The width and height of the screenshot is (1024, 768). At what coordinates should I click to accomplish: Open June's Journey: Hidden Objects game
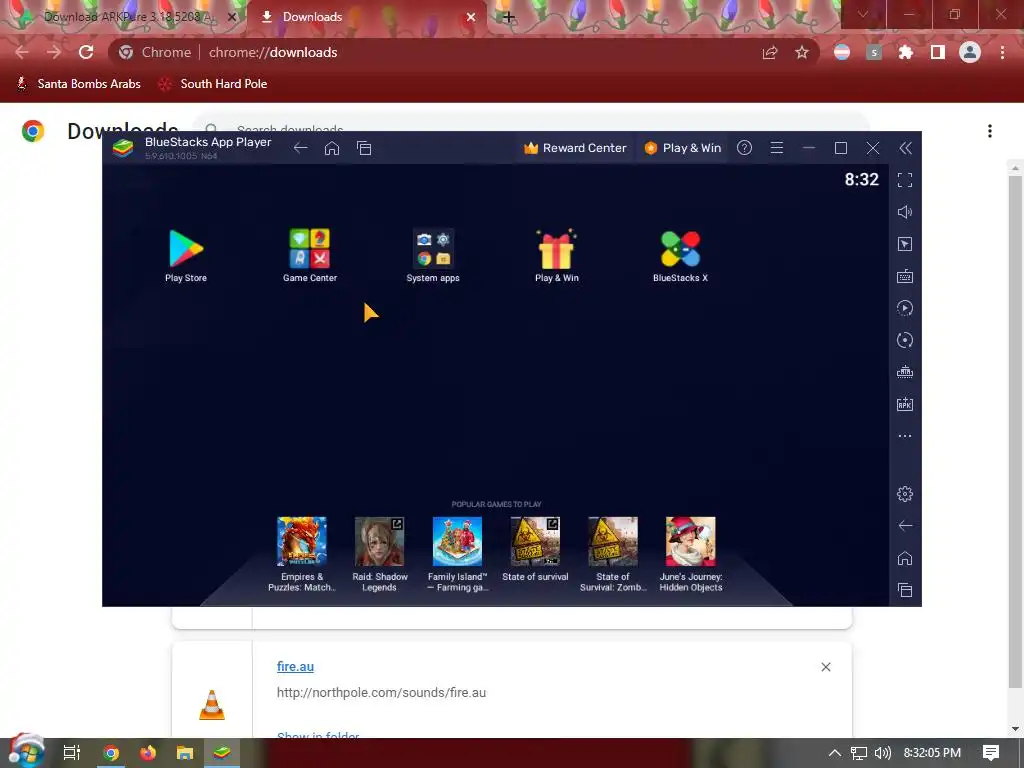[x=690, y=541]
